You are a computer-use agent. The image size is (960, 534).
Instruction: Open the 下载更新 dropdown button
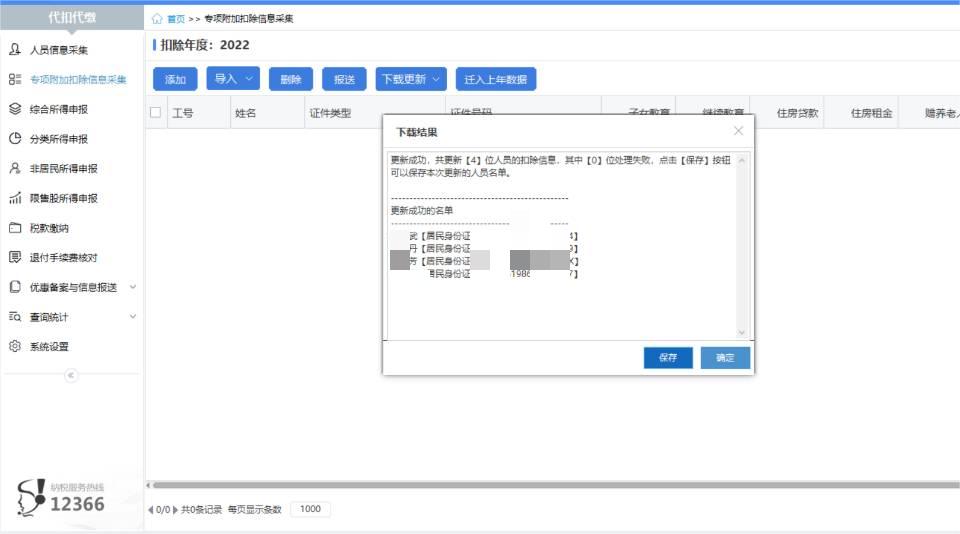[411, 79]
